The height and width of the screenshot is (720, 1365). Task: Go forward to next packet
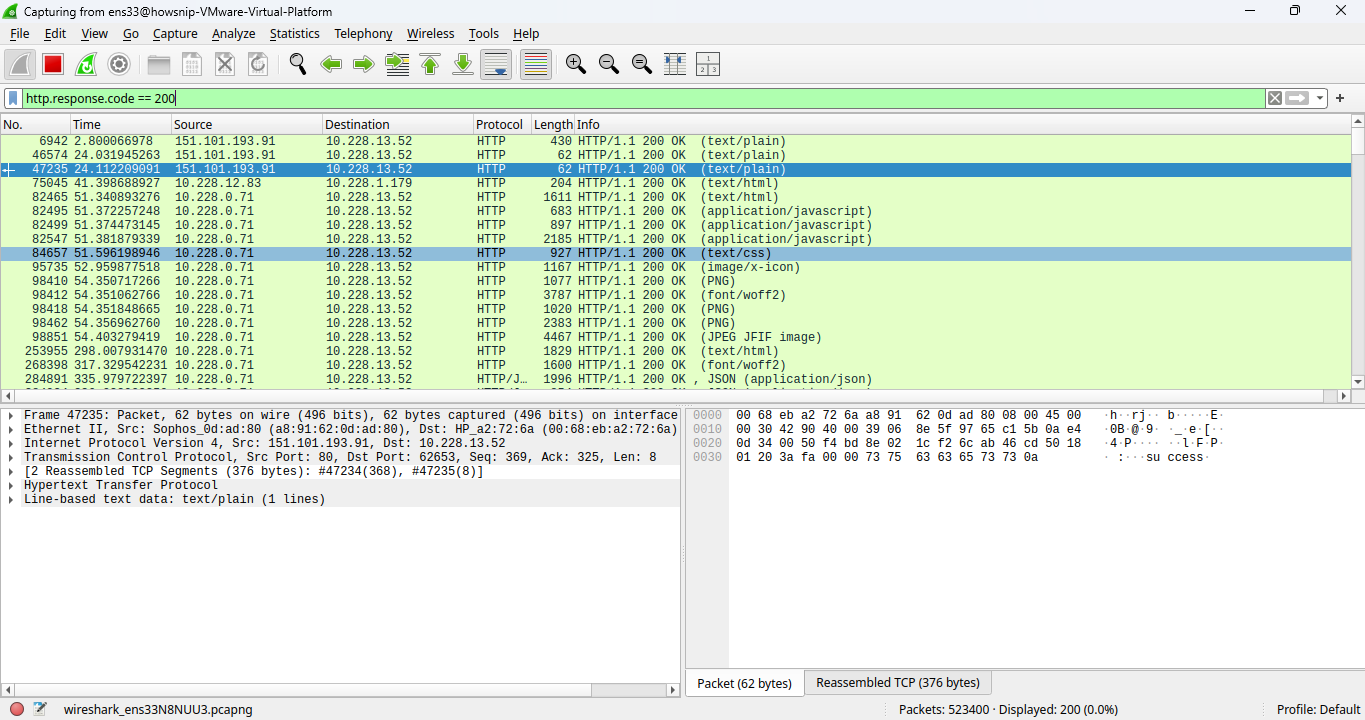[364, 64]
